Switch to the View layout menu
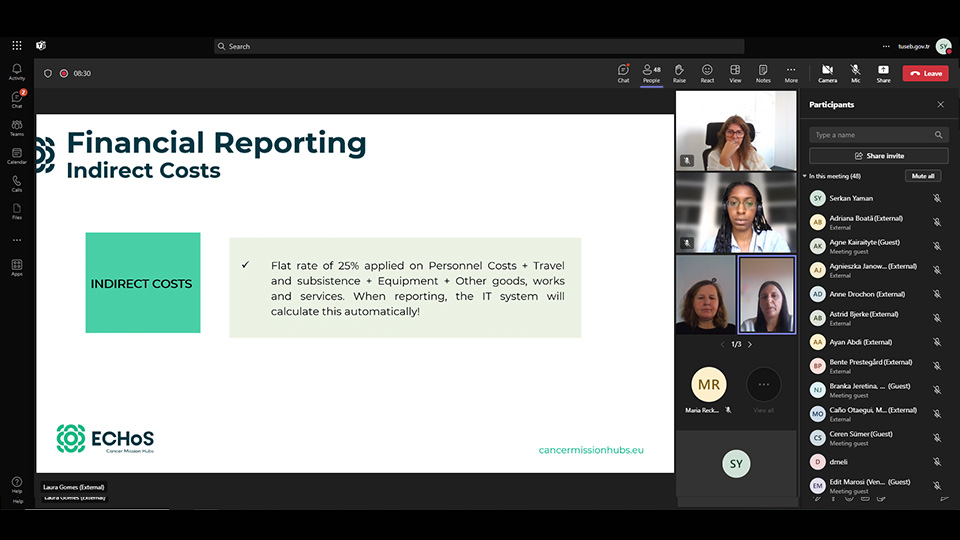Screen dimensions: 960x540 pyautogui.click(x=735, y=73)
